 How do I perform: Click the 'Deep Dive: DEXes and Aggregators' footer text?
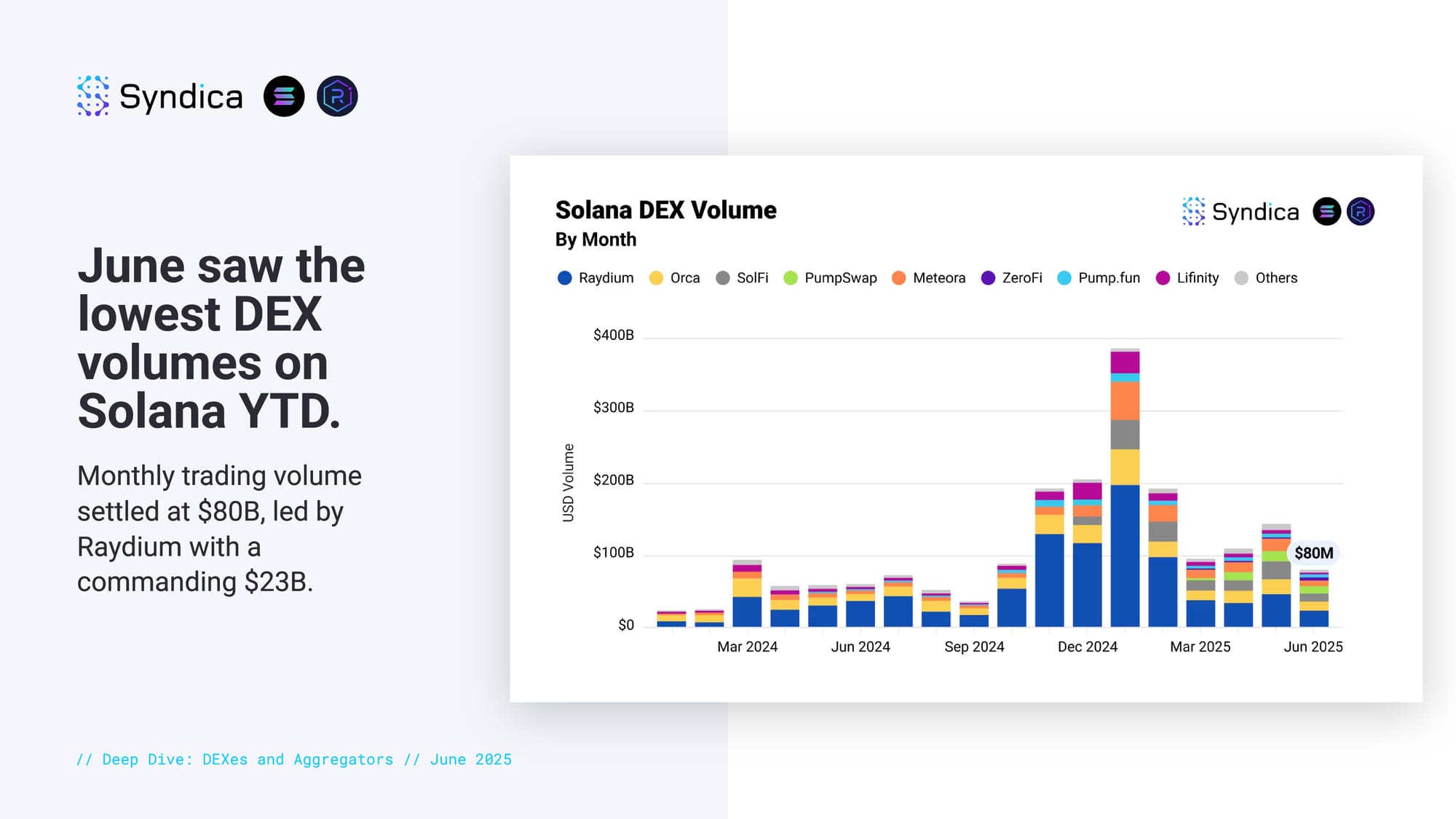tap(294, 759)
